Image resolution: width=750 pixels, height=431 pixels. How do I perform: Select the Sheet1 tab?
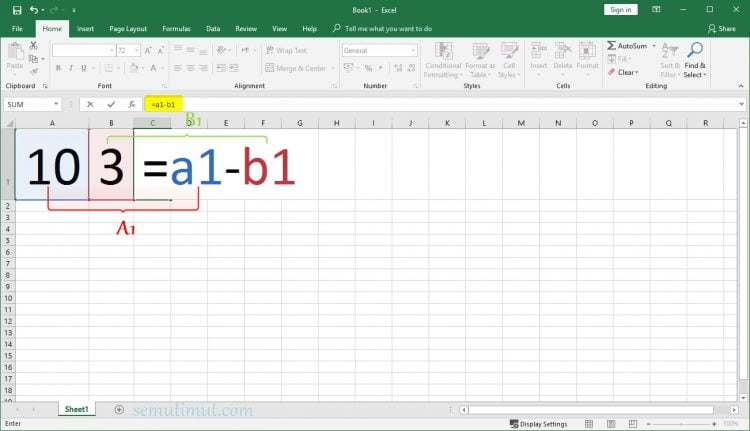[x=77, y=409]
